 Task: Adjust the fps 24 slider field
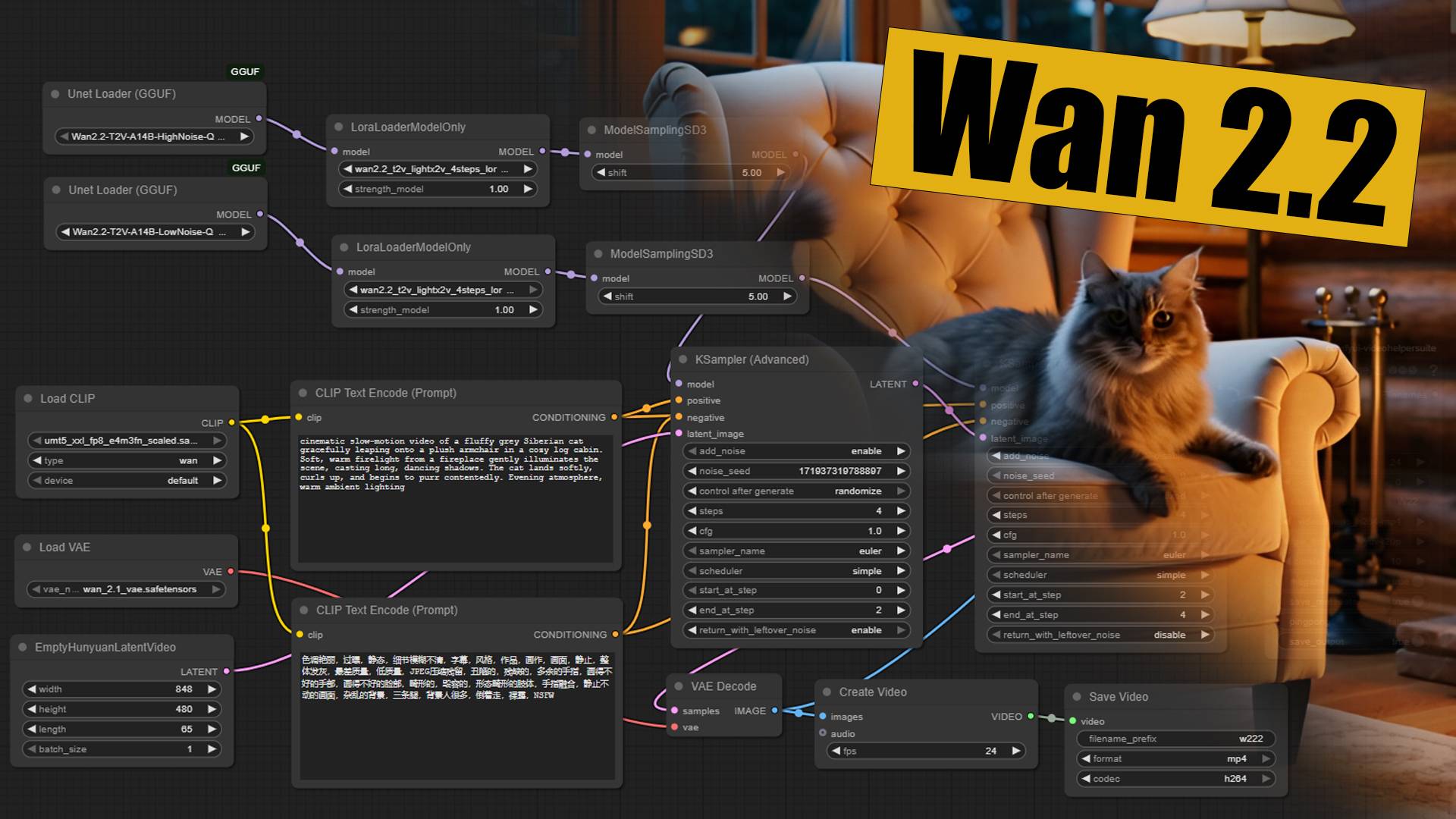925,751
